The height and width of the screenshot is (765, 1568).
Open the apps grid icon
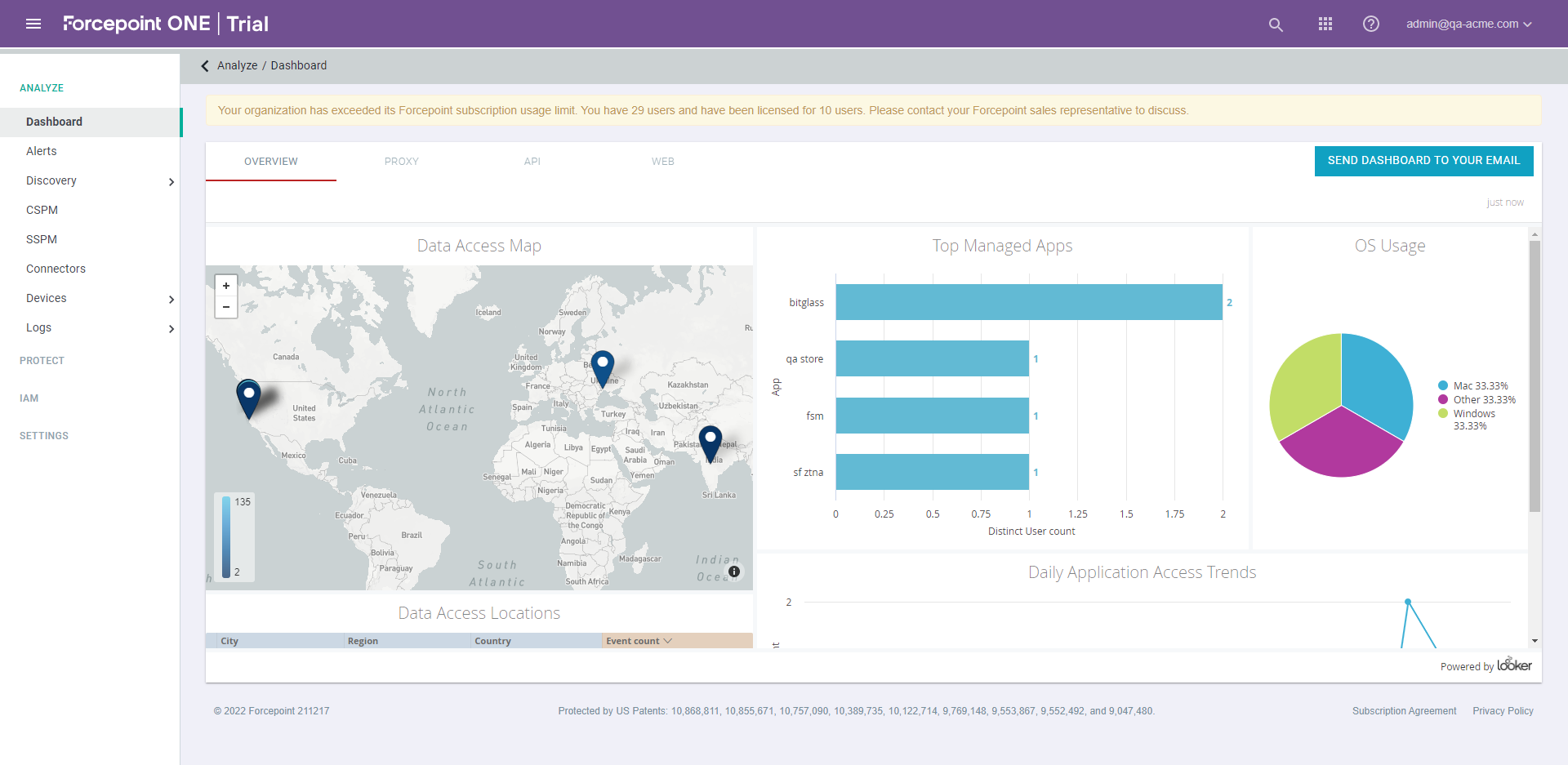click(x=1325, y=24)
